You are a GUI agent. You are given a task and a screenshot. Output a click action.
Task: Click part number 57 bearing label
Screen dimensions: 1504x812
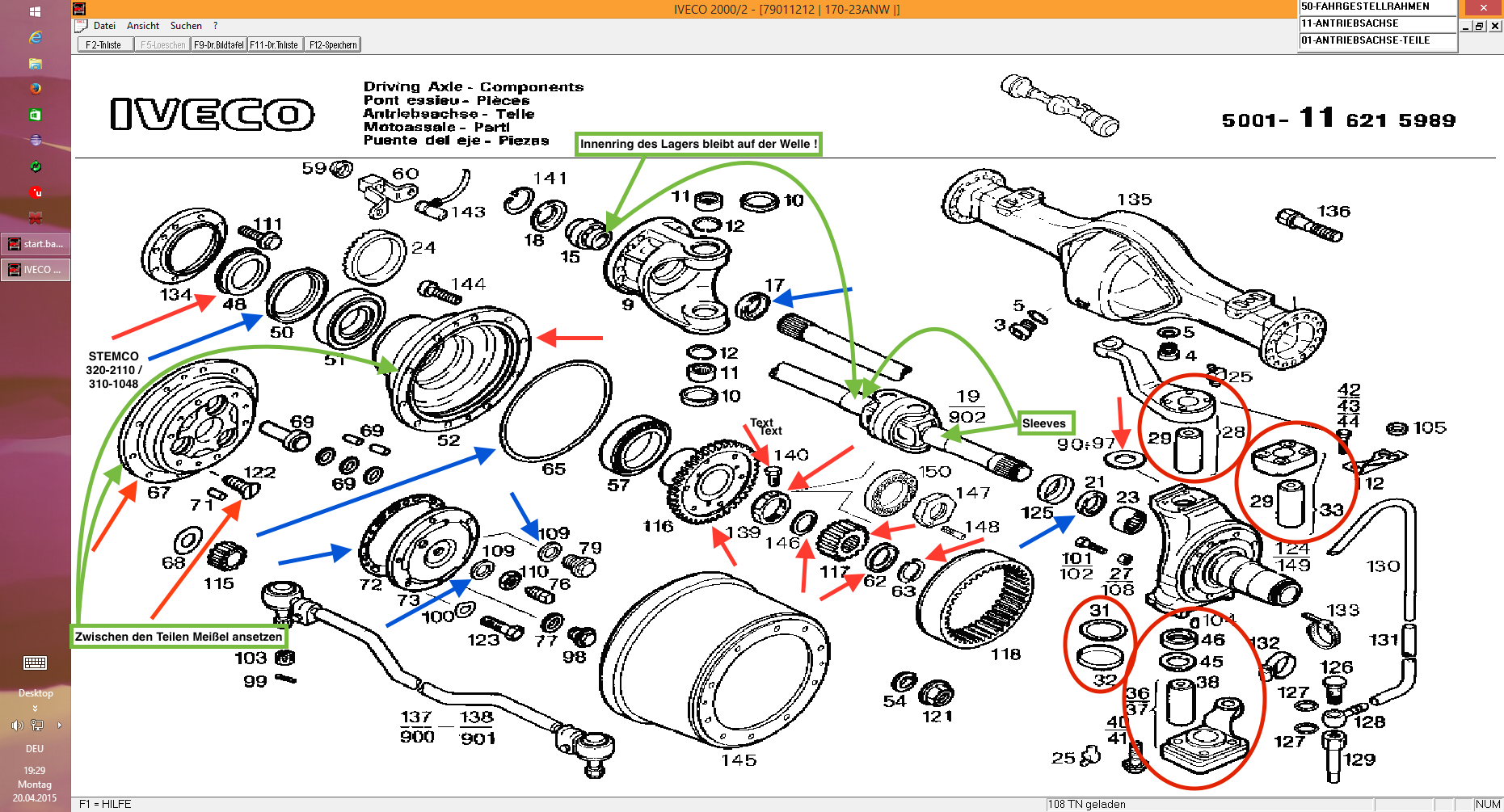618,485
